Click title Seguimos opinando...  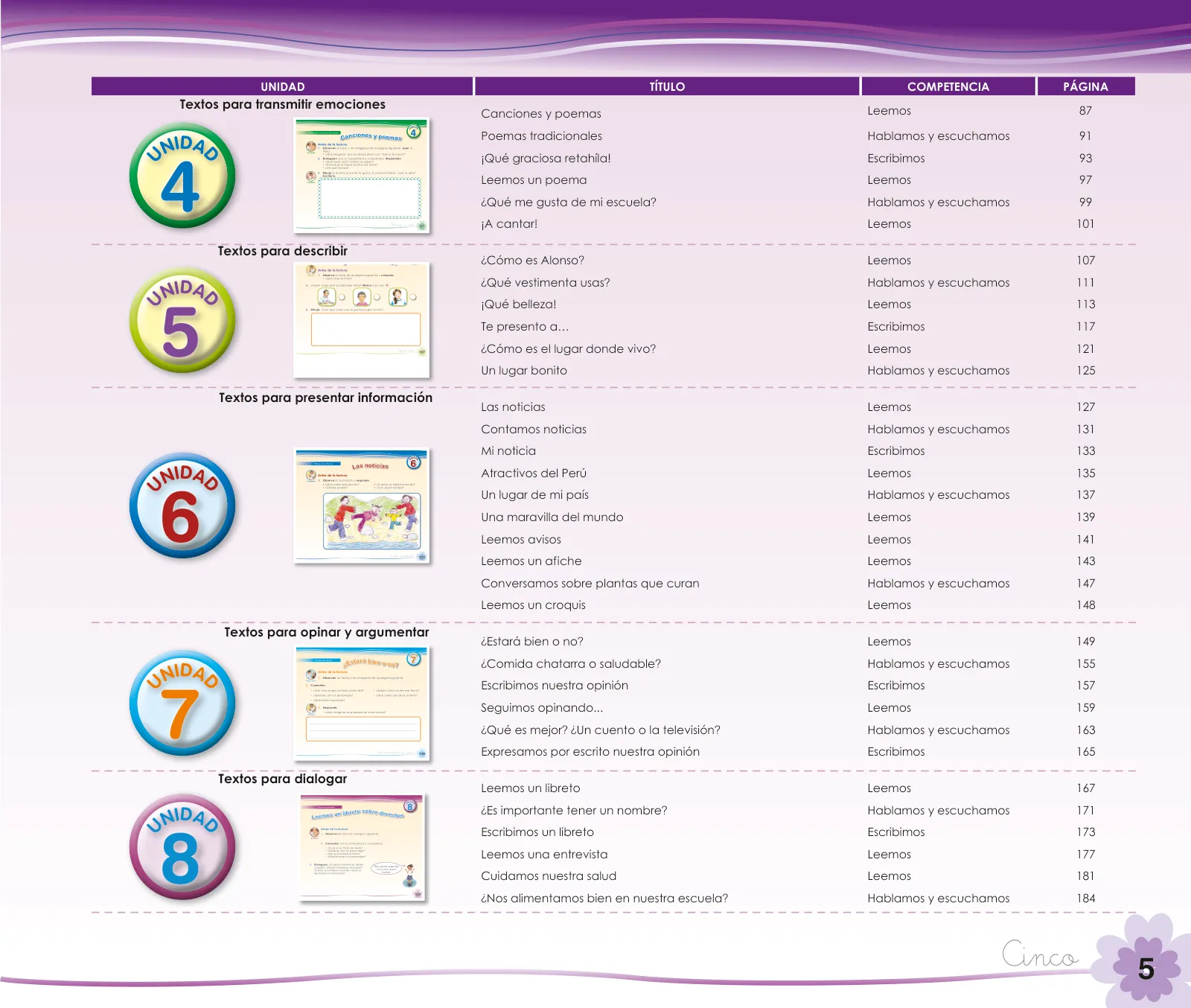point(542,708)
